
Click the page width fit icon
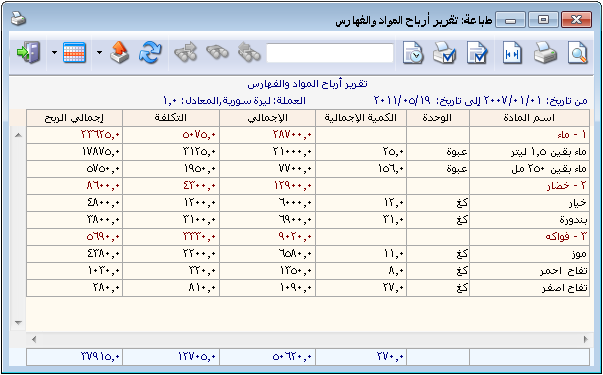point(512,53)
